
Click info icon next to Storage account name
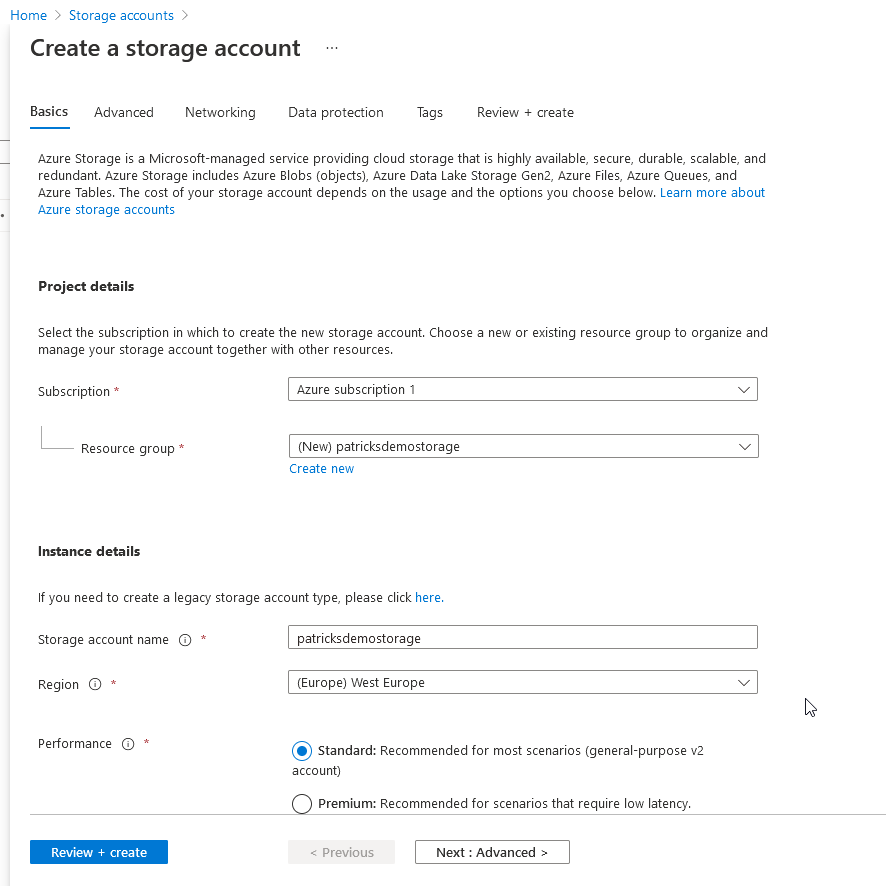point(185,640)
